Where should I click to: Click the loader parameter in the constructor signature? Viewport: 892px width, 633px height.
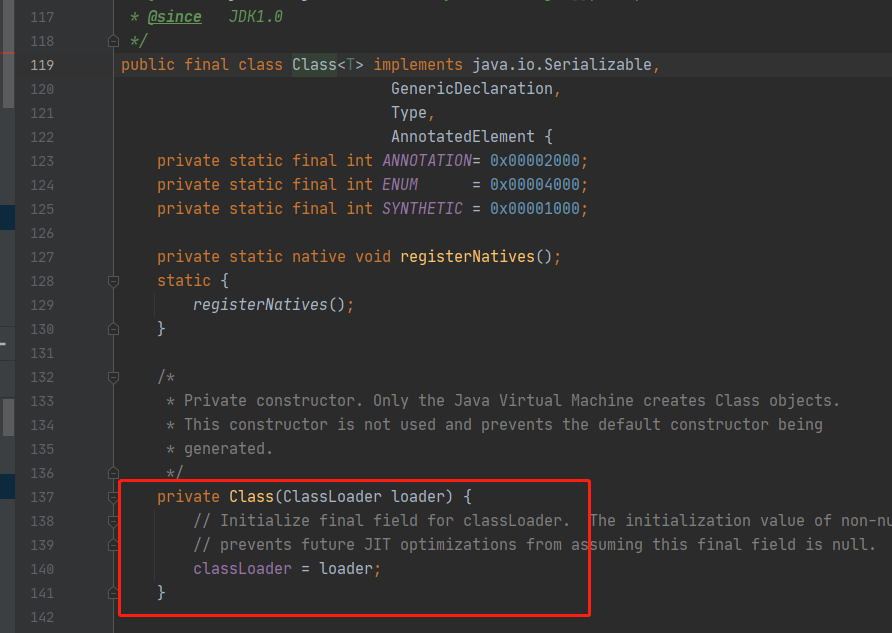click(x=418, y=497)
